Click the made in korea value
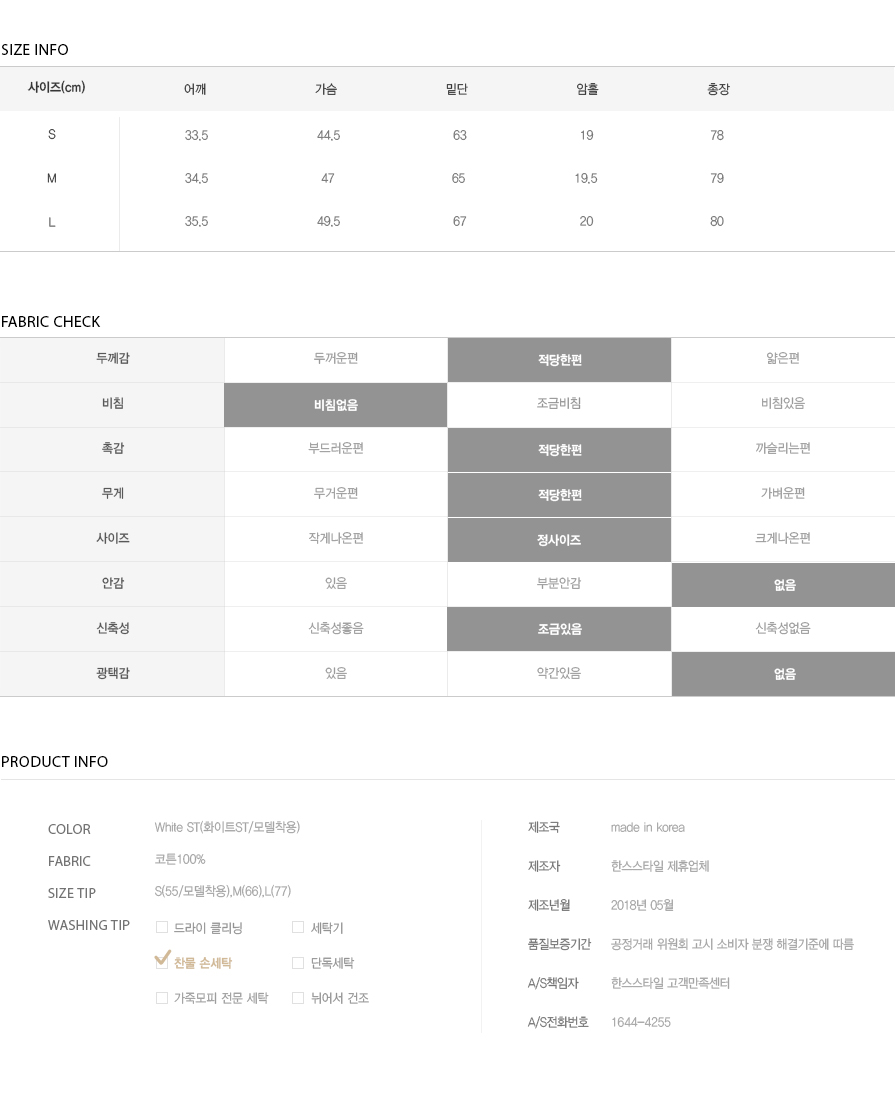The width and height of the screenshot is (895, 1108). (x=648, y=827)
